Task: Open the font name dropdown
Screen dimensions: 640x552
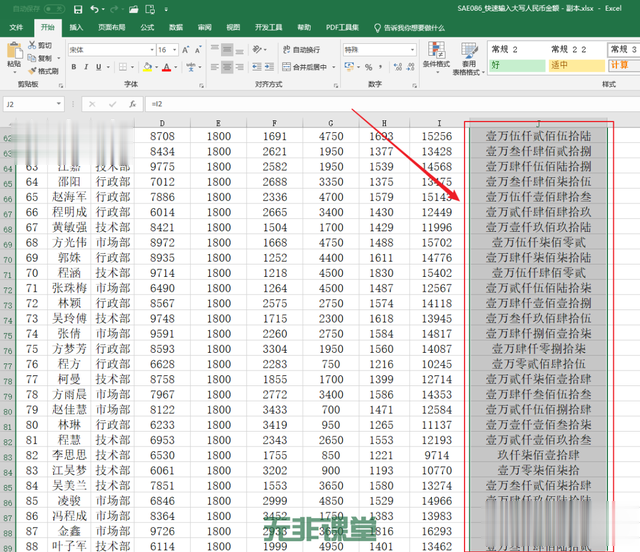Action: (x=152, y=50)
